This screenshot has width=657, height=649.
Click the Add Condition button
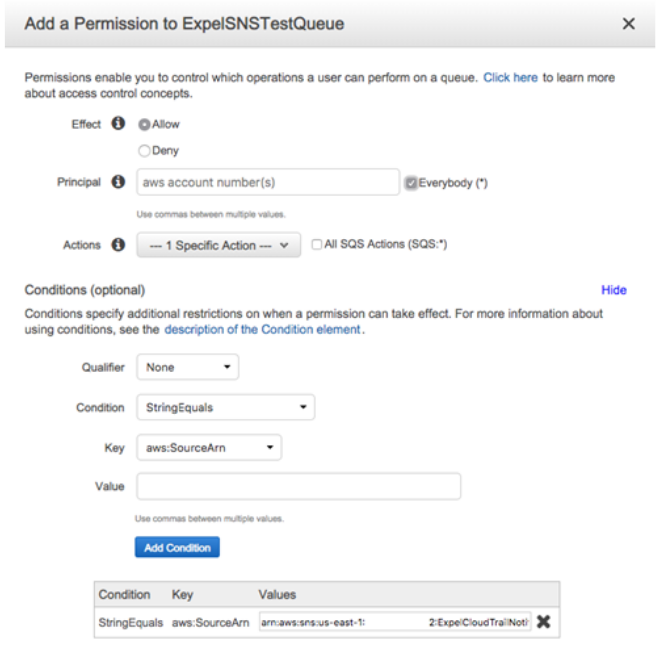pyautogui.click(x=177, y=547)
